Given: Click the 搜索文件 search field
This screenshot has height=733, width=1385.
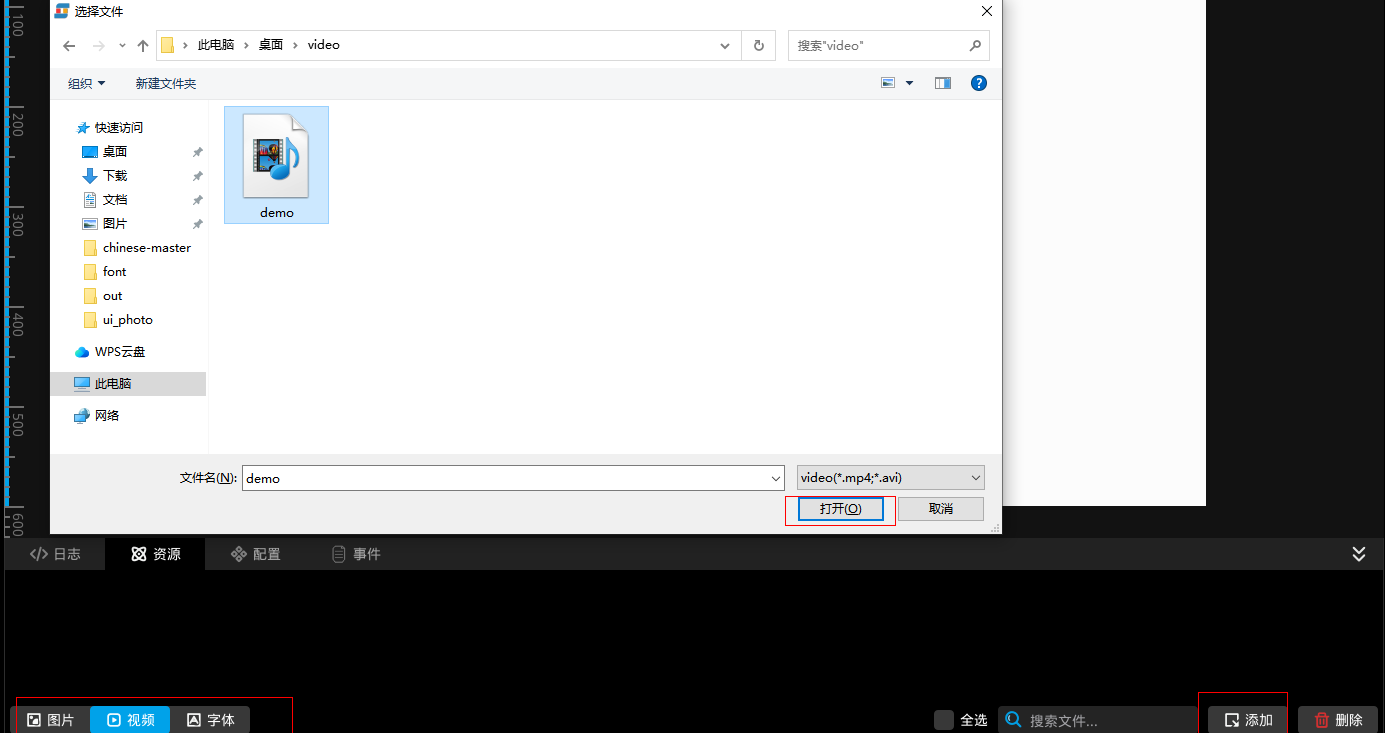Looking at the screenshot, I should (x=1098, y=720).
